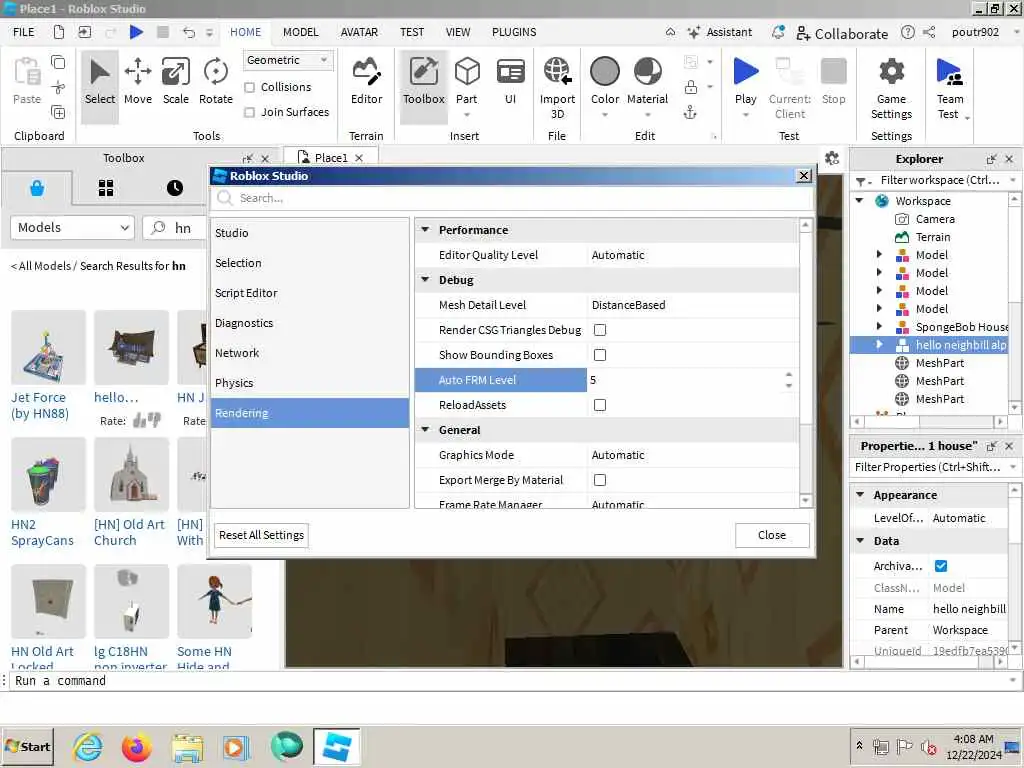Enable Collisions checkbox

249,87
